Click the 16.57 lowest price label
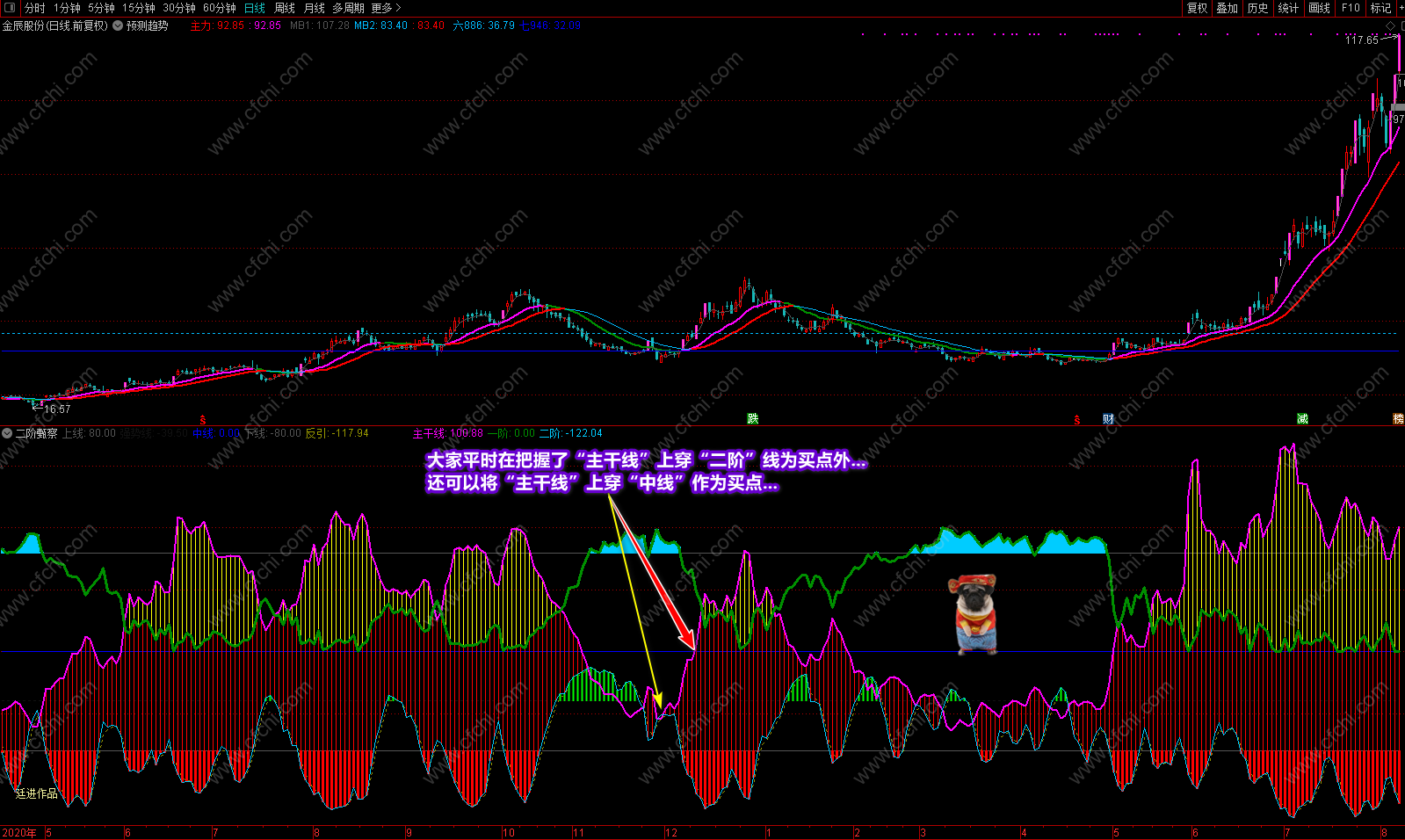This screenshot has width=1405, height=840. 57,409
